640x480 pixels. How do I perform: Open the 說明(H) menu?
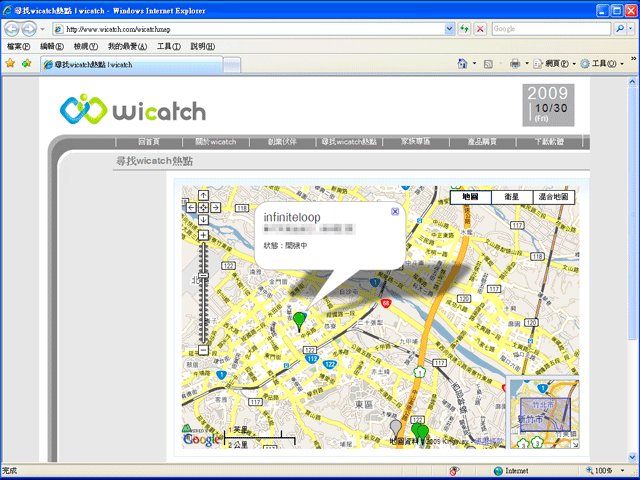tap(203, 47)
